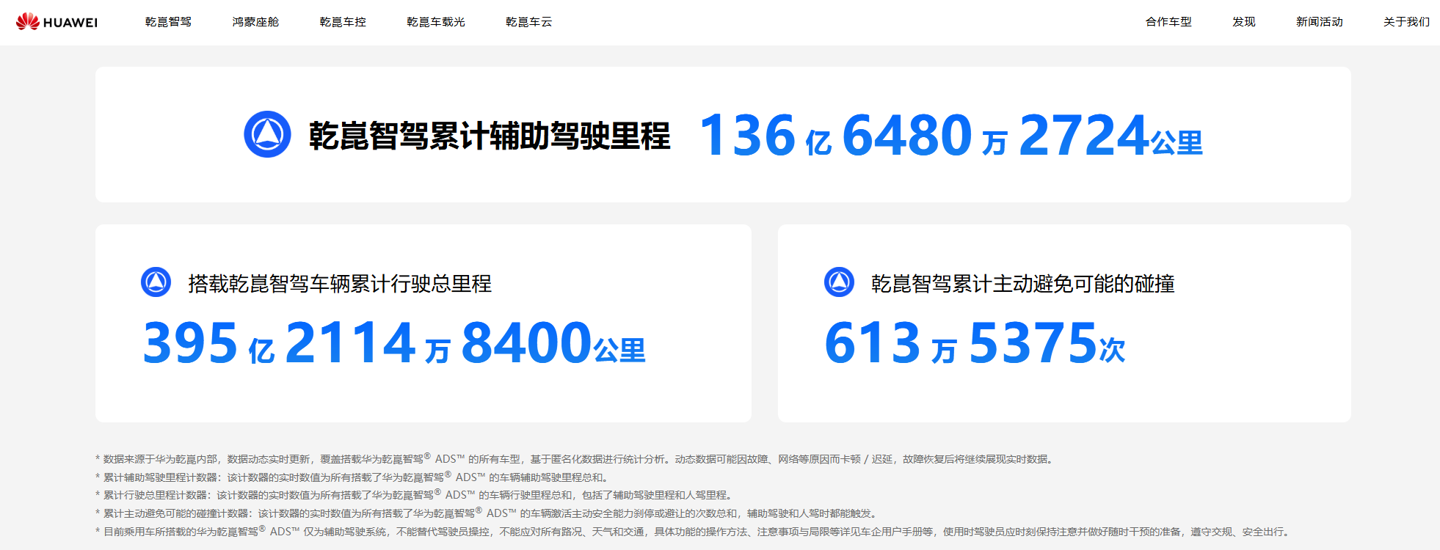The height and width of the screenshot is (550, 1440).
Task: Click the 2724 公里 figure
Action: point(1111,136)
